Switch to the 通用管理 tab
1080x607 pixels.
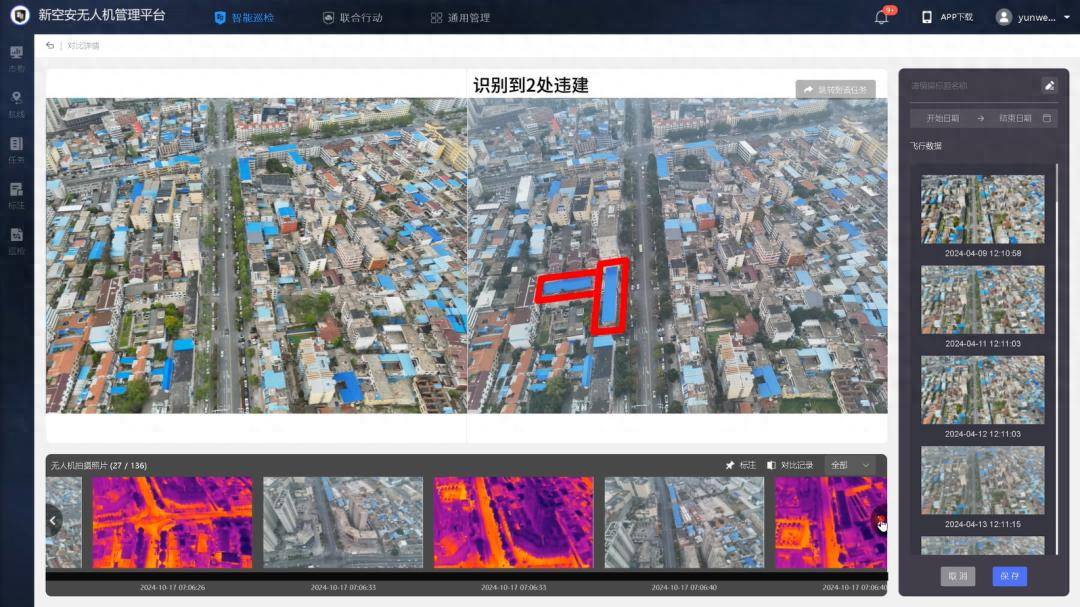point(460,17)
